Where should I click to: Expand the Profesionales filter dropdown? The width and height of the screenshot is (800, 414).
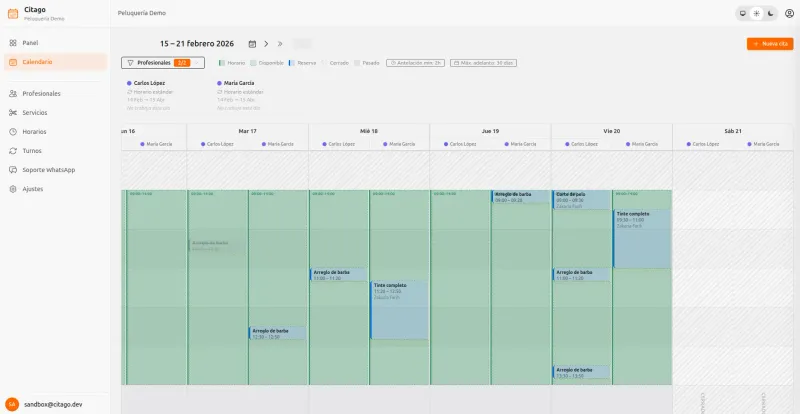(162, 63)
